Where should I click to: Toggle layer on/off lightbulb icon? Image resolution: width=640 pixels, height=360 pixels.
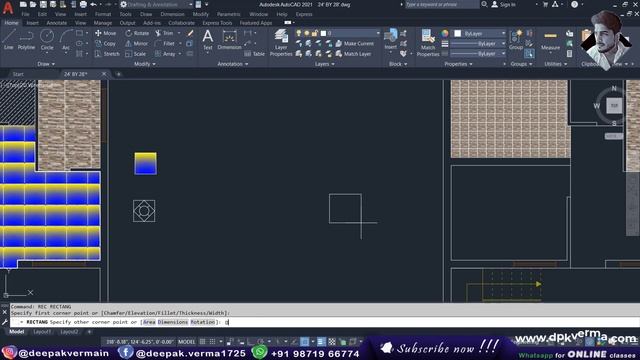pos(299,33)
